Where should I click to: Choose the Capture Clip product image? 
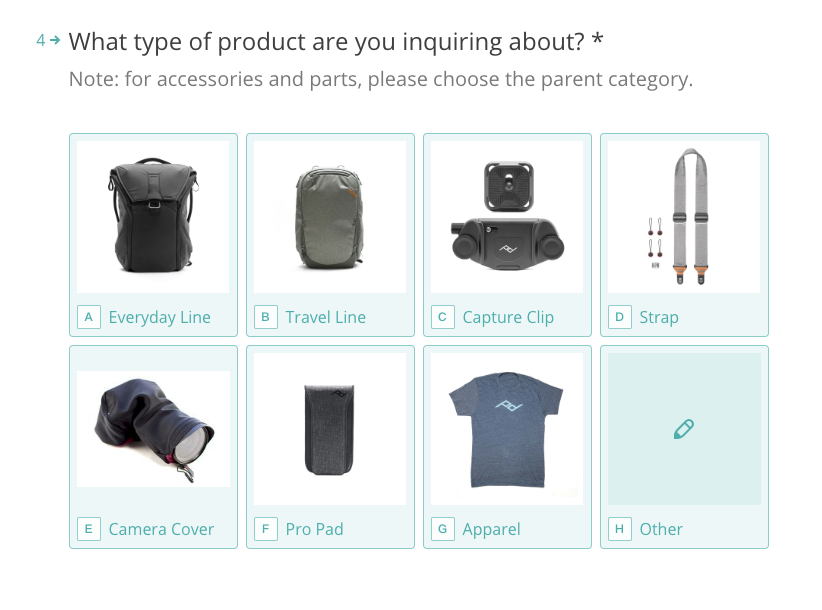(x=507, y=216)
